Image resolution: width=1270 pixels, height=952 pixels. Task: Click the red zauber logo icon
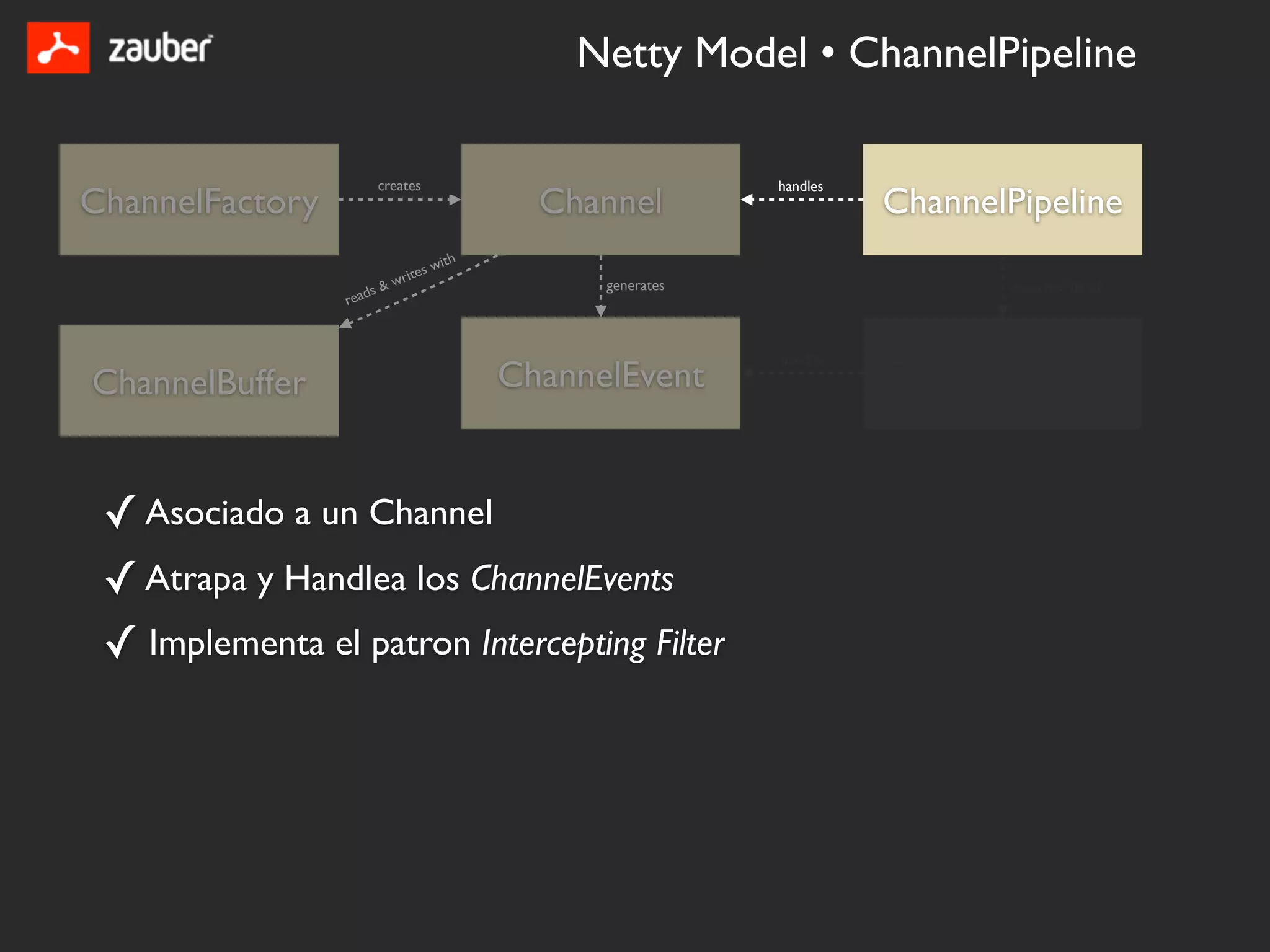coord(58,48)
